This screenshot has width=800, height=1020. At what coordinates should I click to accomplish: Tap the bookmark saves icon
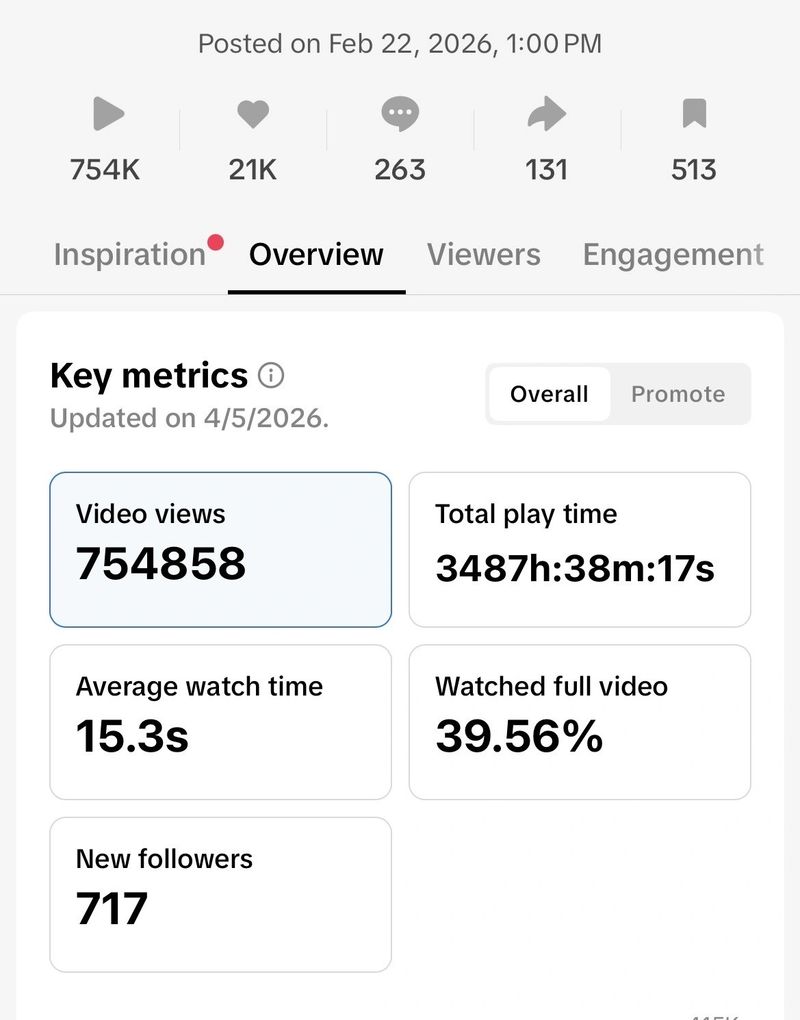click(694, 115)
